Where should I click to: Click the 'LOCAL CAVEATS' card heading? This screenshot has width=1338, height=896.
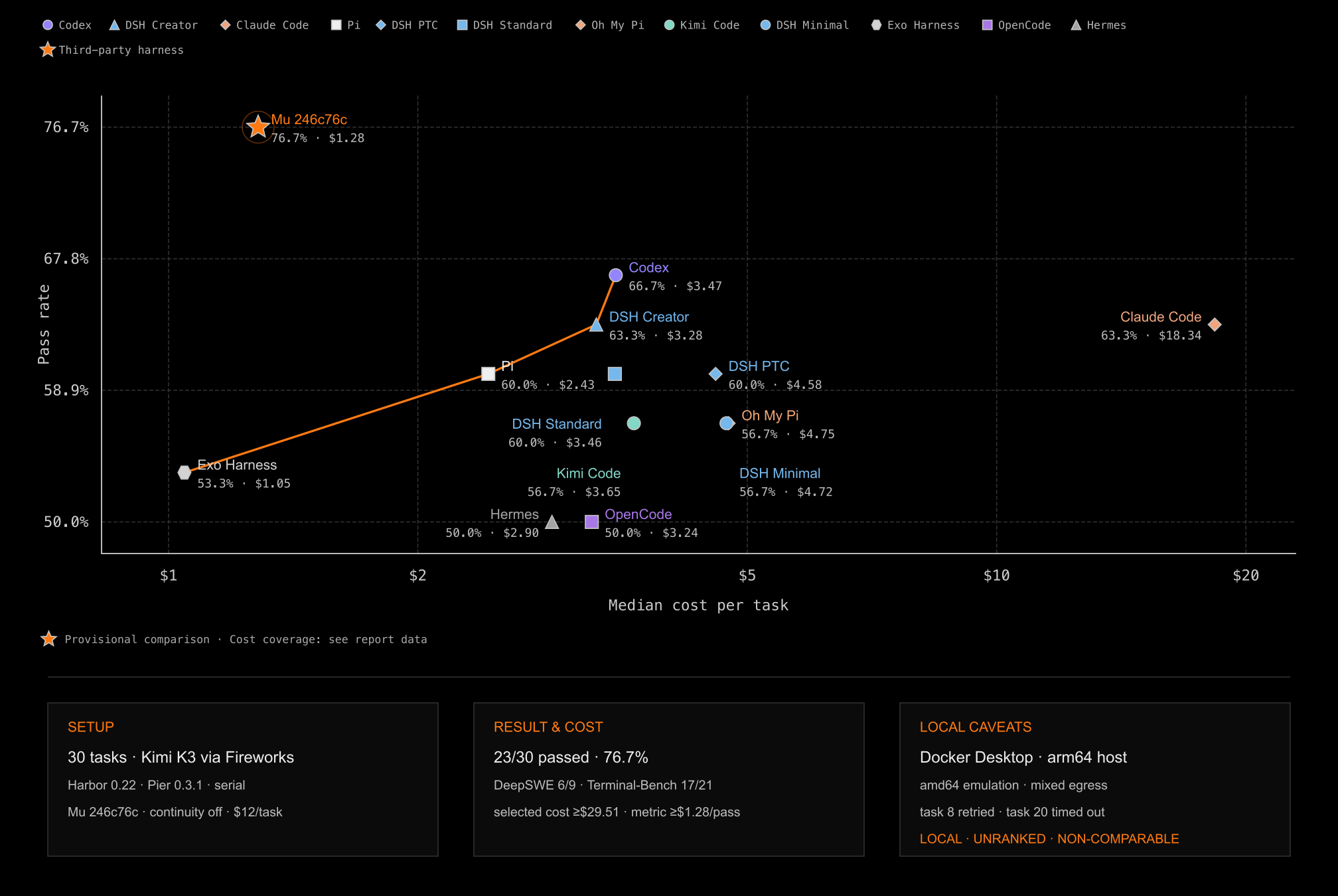(x=976, y=727)
